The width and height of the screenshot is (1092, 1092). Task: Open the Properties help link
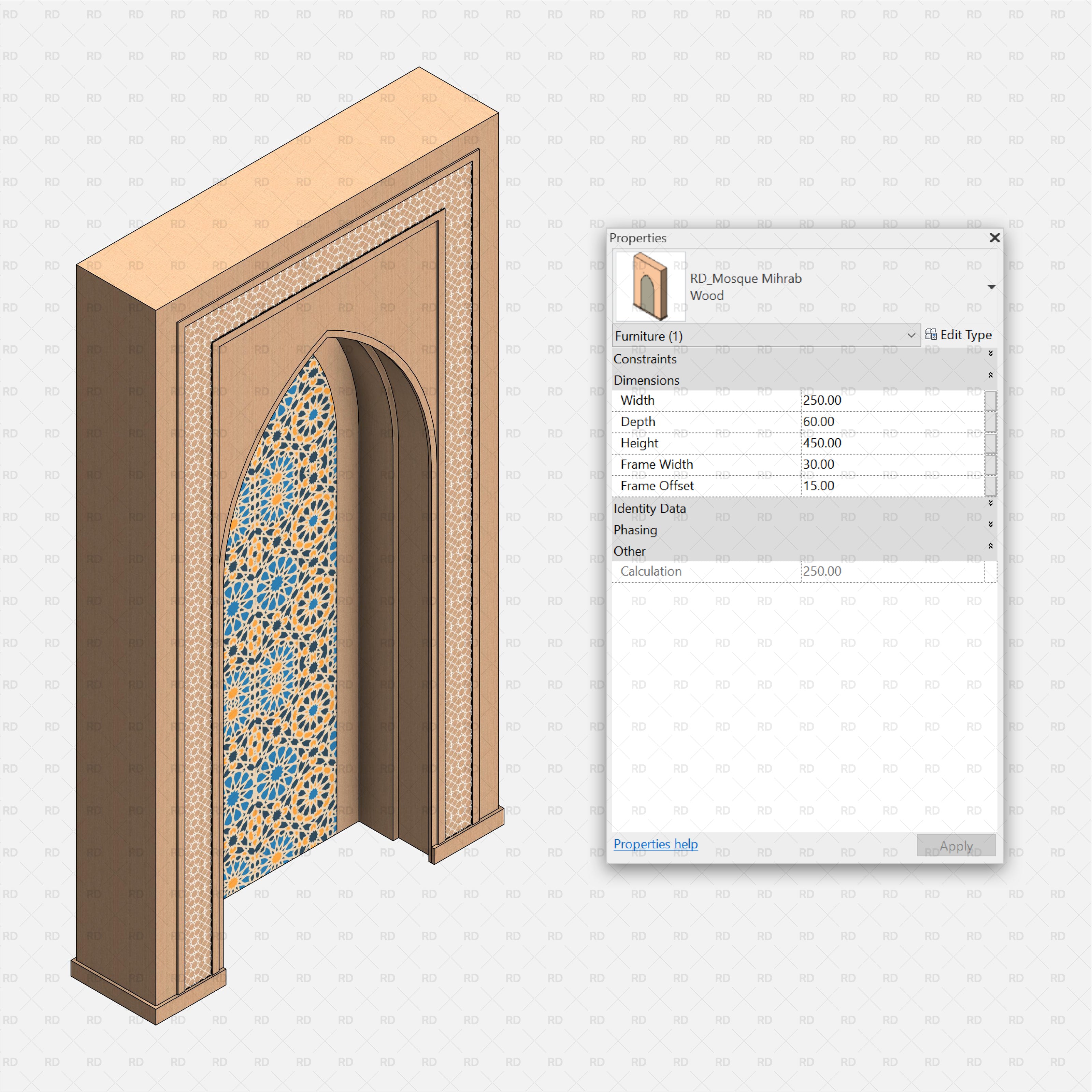[656, 844]
